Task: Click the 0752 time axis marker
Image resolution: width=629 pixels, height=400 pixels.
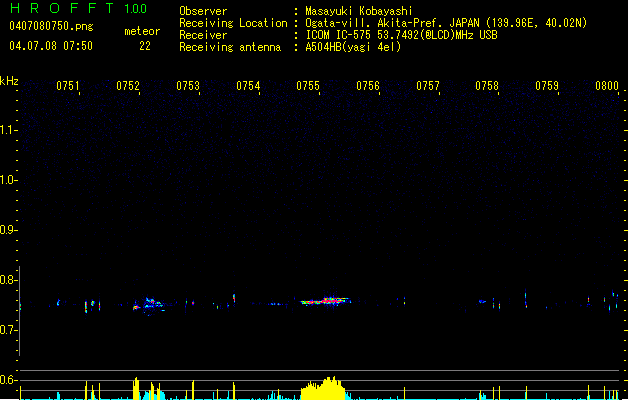Action: (128, 86)
